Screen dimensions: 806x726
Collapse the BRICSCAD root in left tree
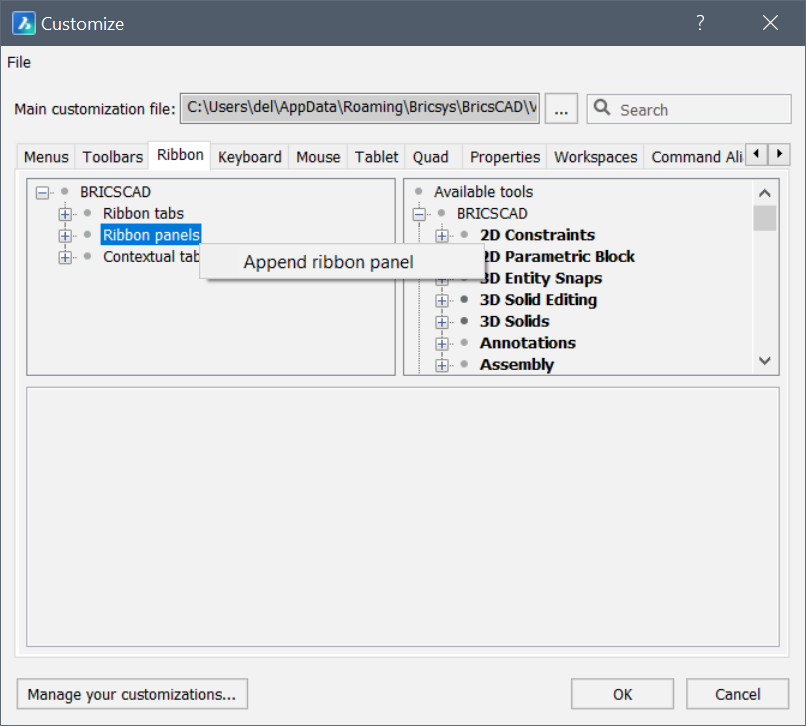coord(43,192)
